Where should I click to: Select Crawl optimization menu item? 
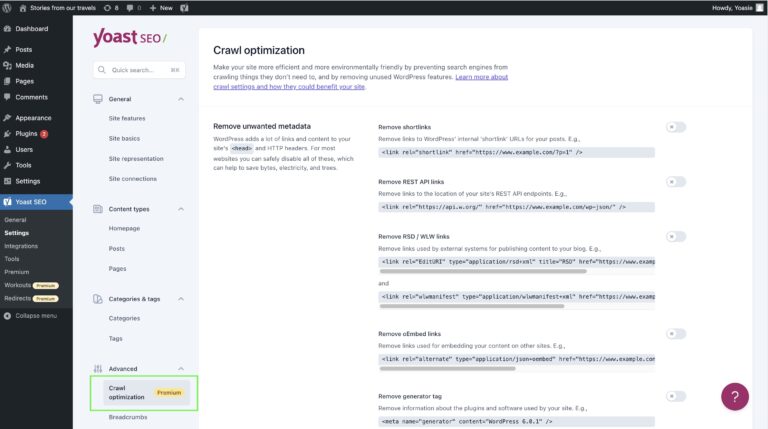(144, 393)
